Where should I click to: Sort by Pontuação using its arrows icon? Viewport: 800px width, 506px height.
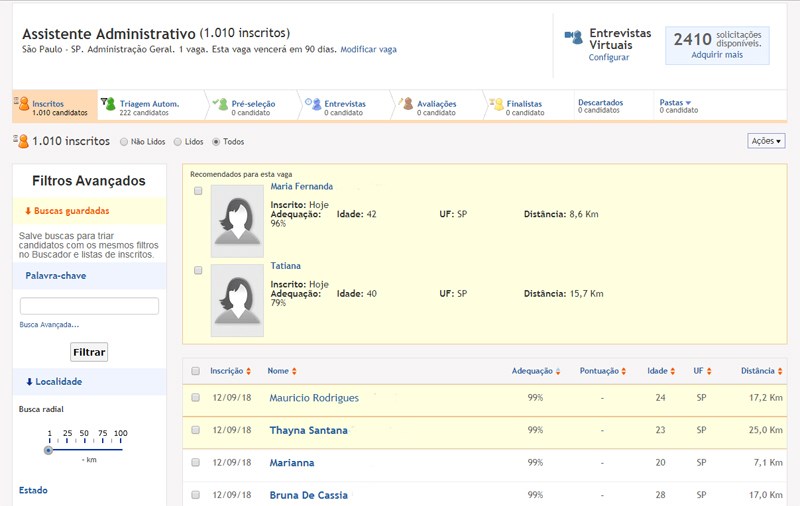623,371
